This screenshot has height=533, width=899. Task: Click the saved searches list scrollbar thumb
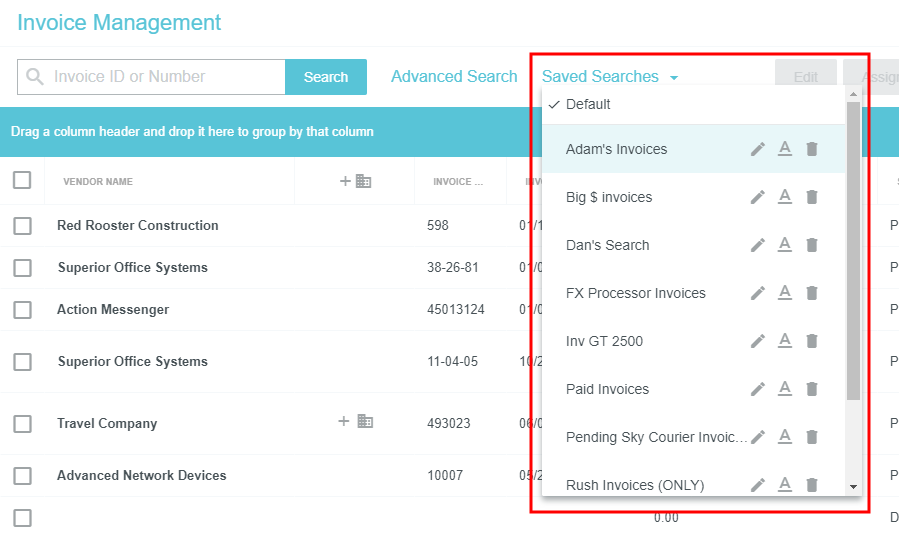tap(853, 250)
